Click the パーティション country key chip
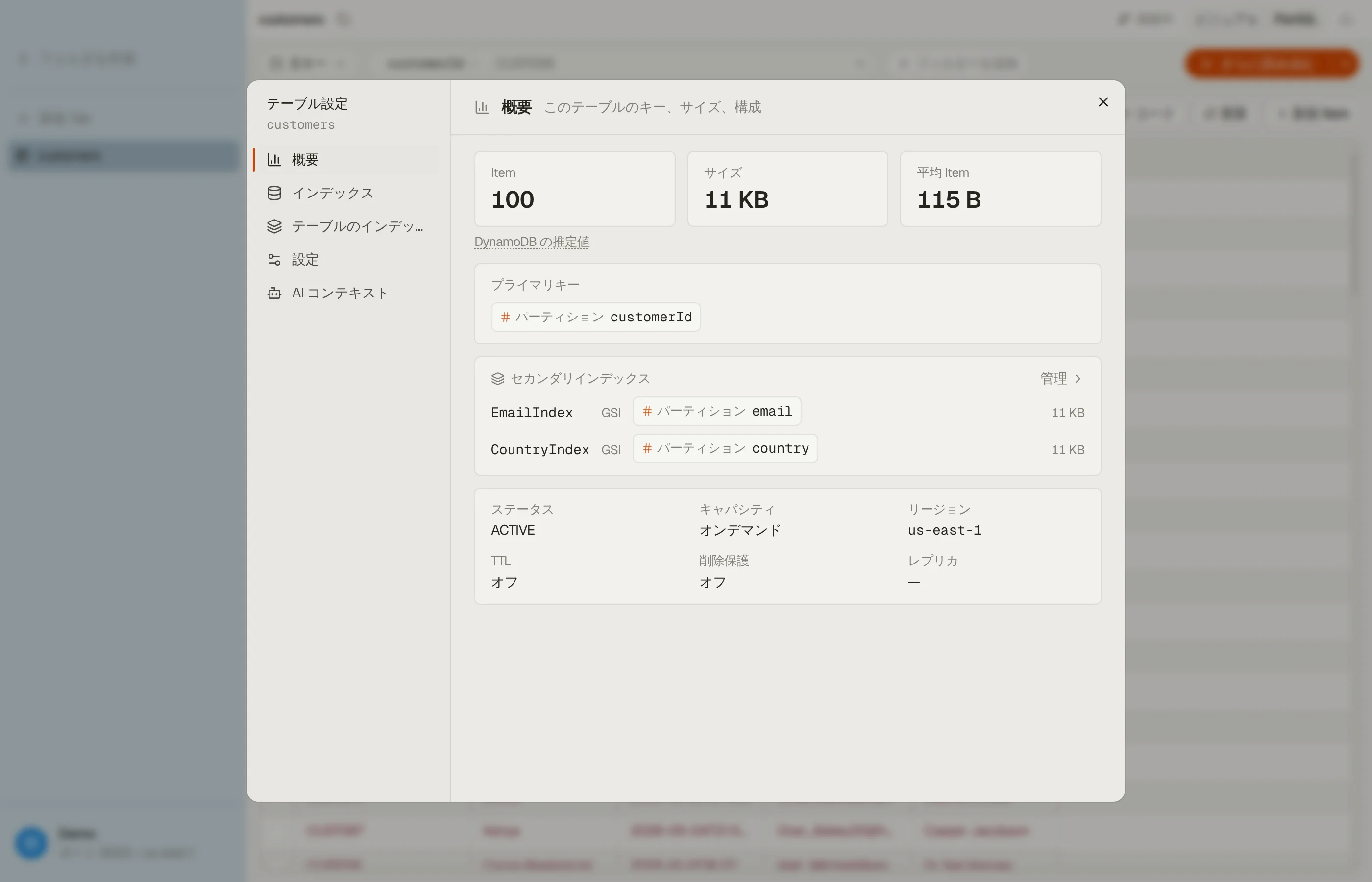The width and height of the screenshot is (1372, 882). [725, 448]
